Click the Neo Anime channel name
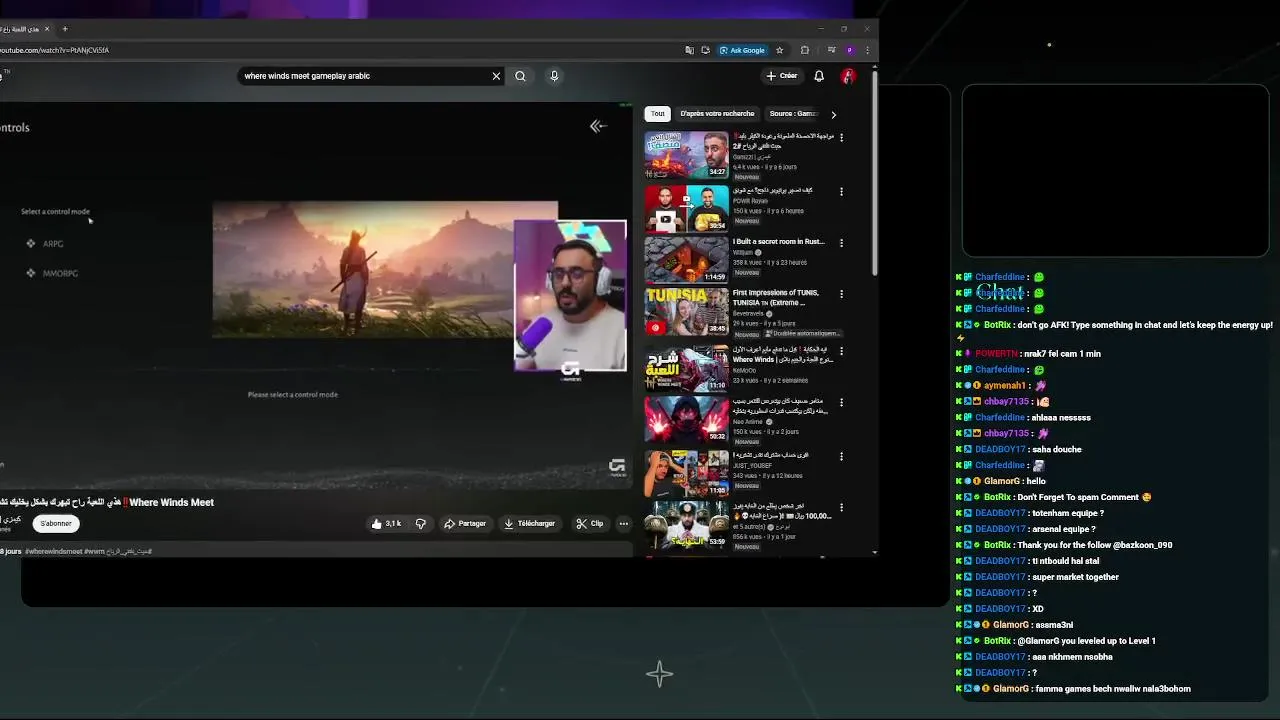The width and height of the screenshot is (1280, 720). [x=747, y=422]
